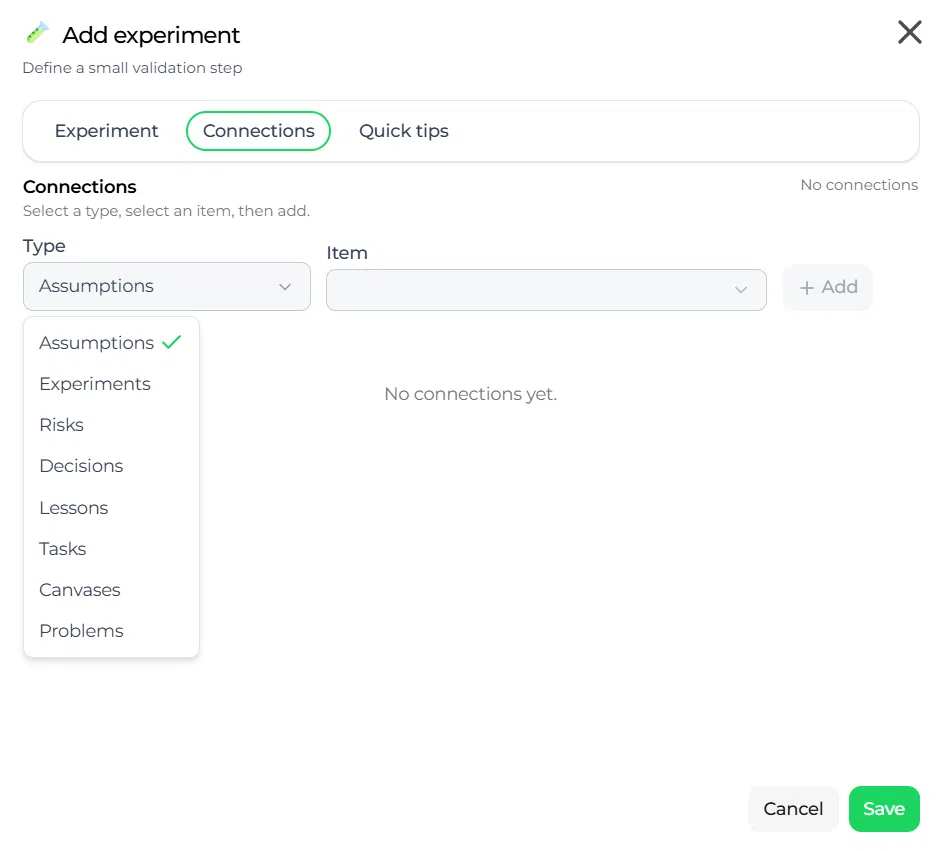The width and height of the screenshot is (945, 851).
Task: Choose Canvases from the type list
Action: pos(111,590)
